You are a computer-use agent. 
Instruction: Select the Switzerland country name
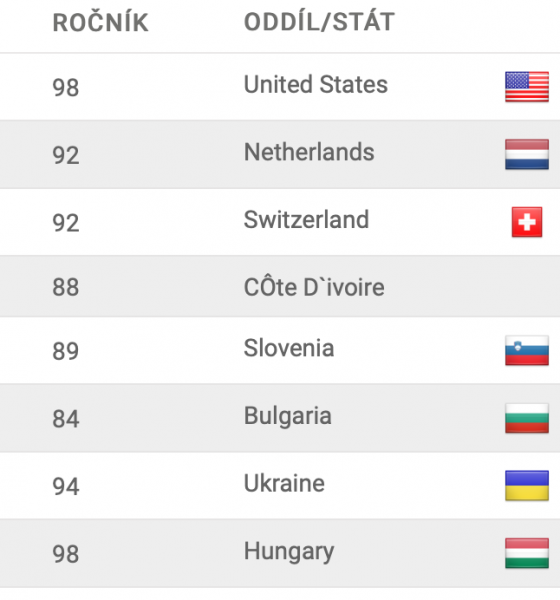[x=306, y=220]
